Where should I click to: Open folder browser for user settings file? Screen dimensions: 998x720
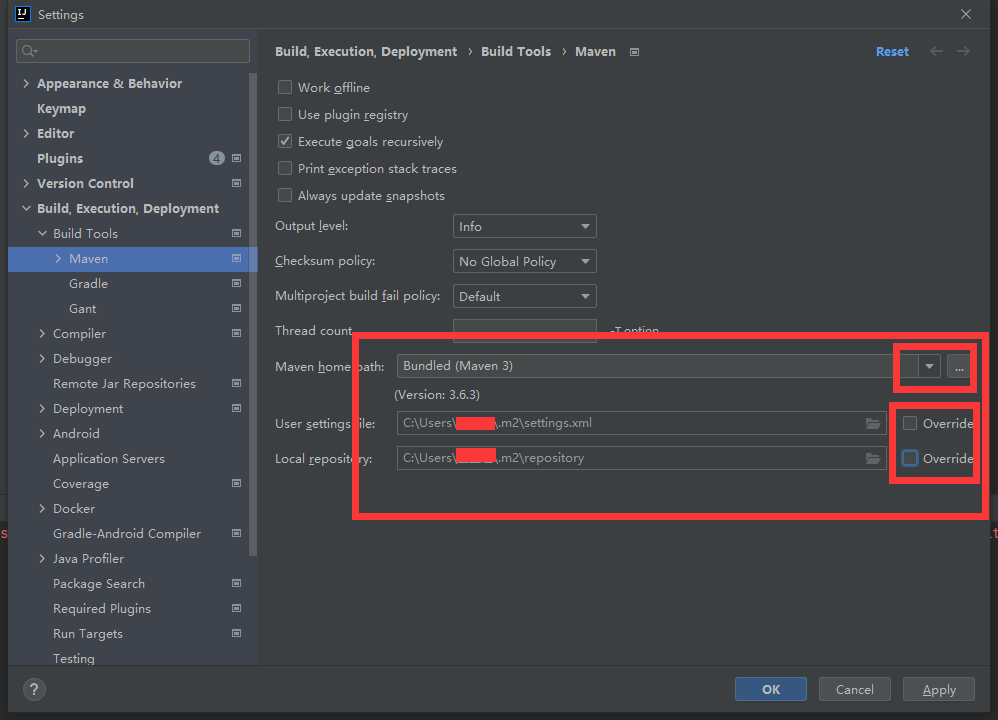873,423
